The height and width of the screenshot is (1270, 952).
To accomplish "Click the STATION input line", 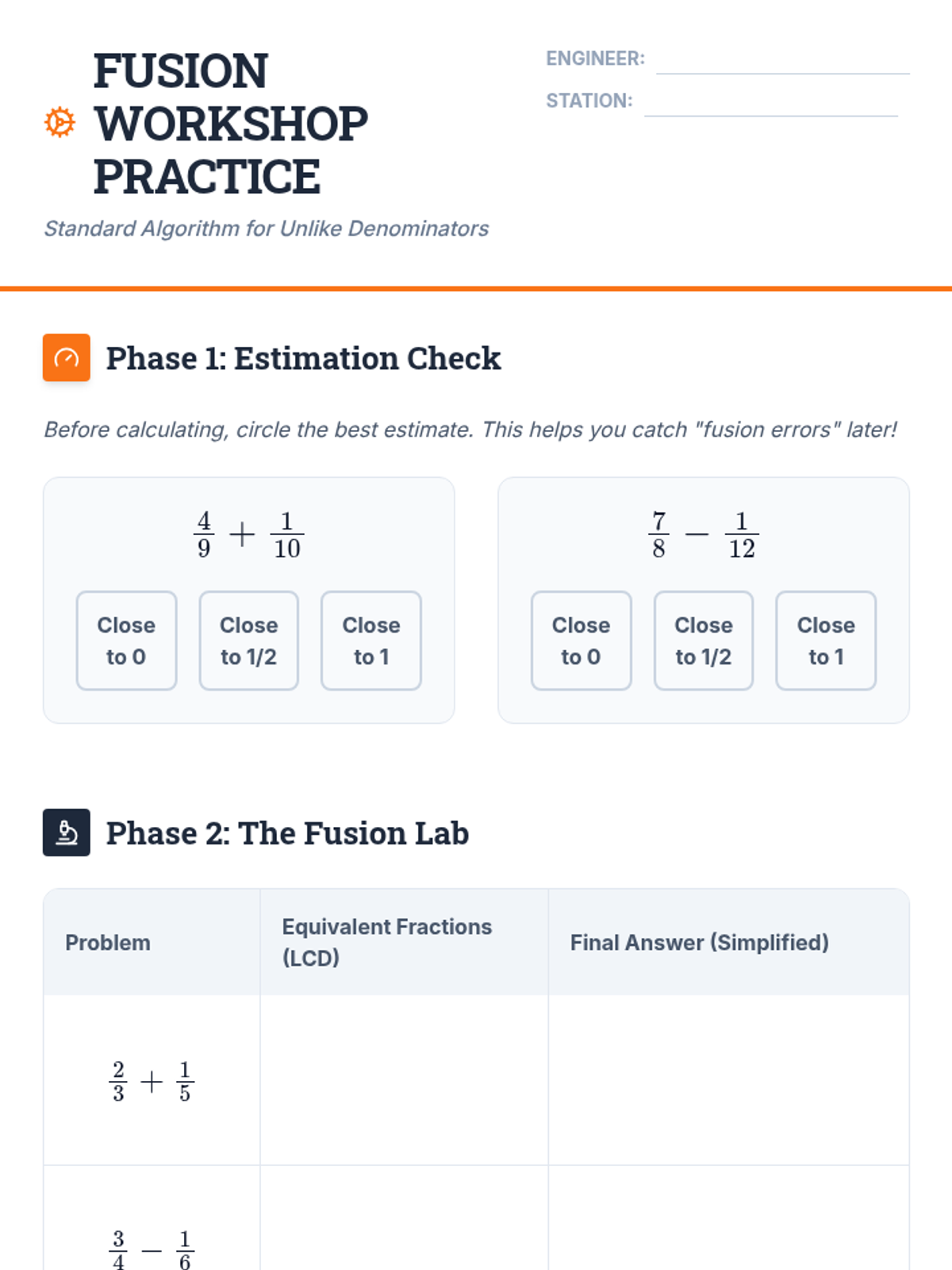I will coord(770,102).
